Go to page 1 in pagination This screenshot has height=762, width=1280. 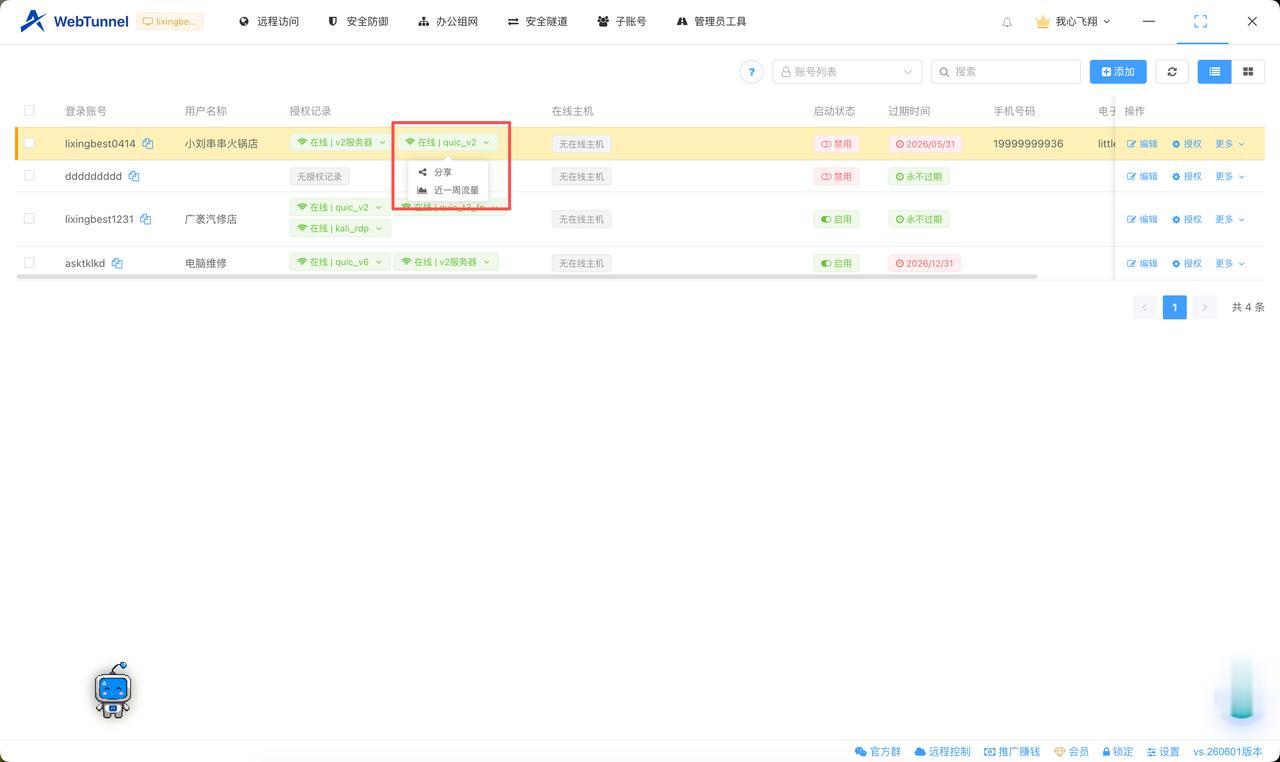(1175, 307)
